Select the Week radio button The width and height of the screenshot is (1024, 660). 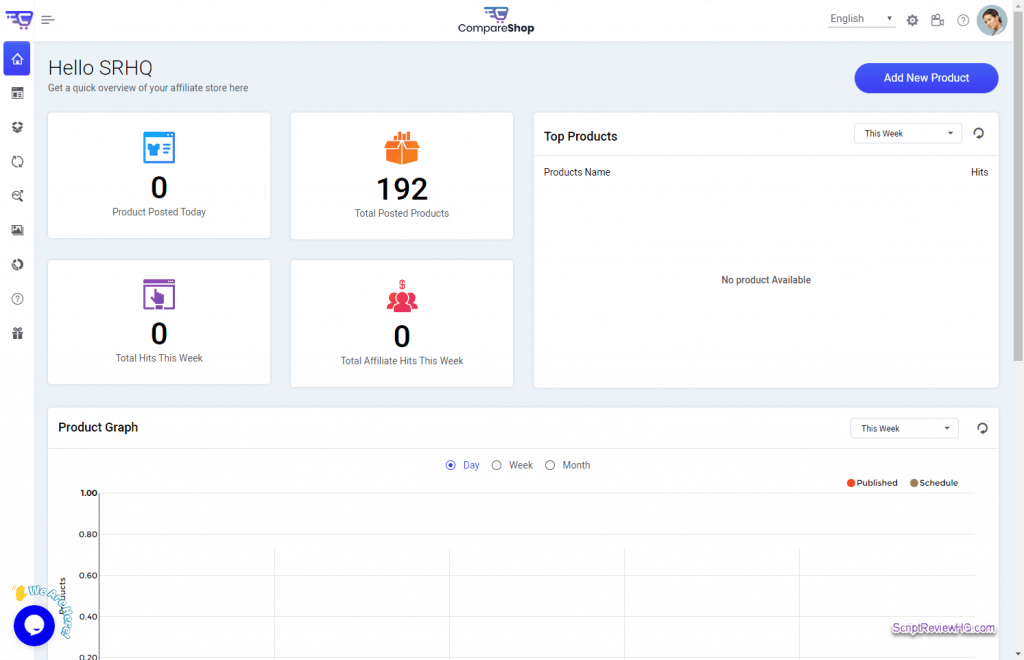pyautogui.click(x=496, y=465)
